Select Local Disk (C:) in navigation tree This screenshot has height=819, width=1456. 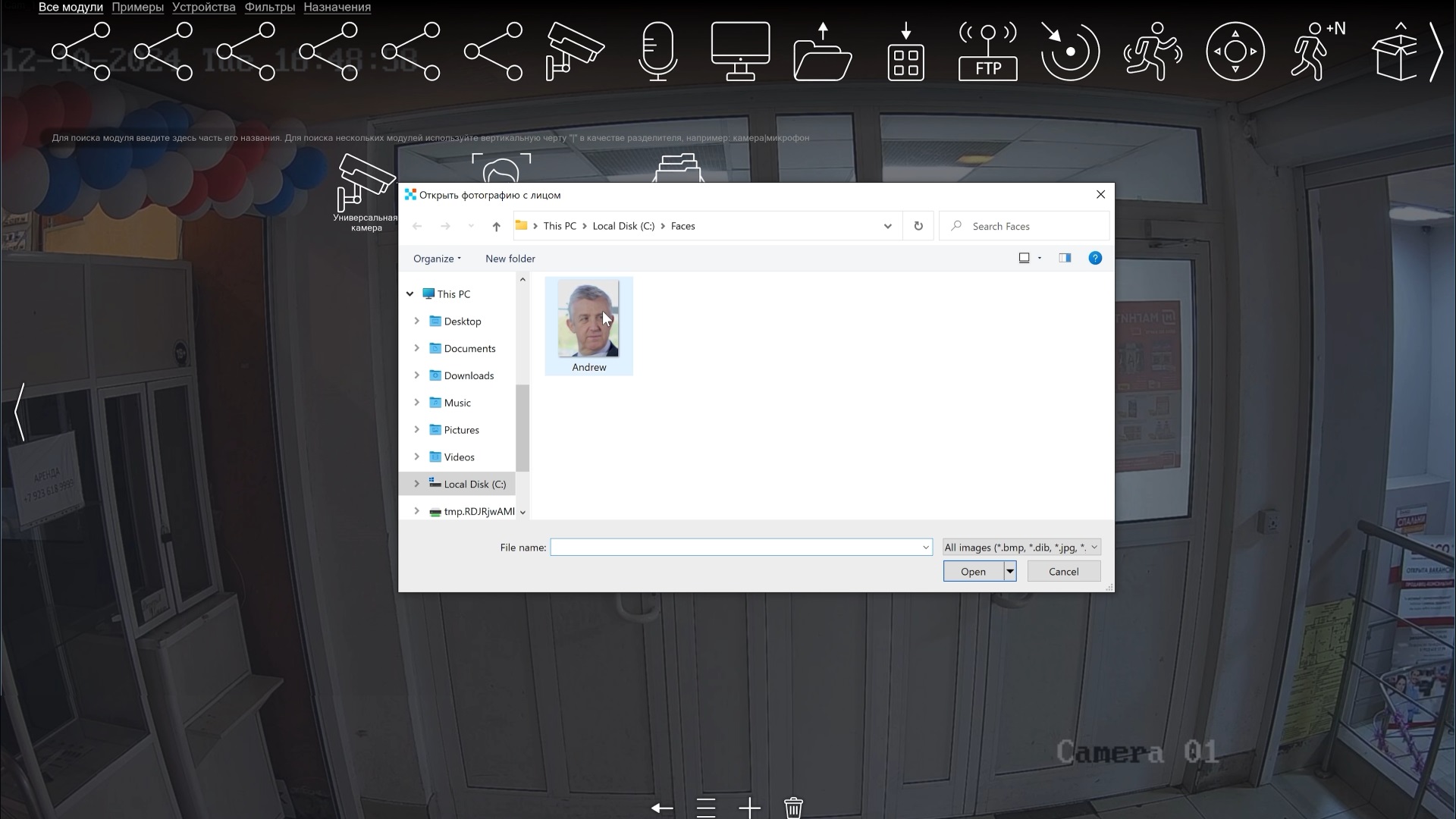[x=475, y=485]
